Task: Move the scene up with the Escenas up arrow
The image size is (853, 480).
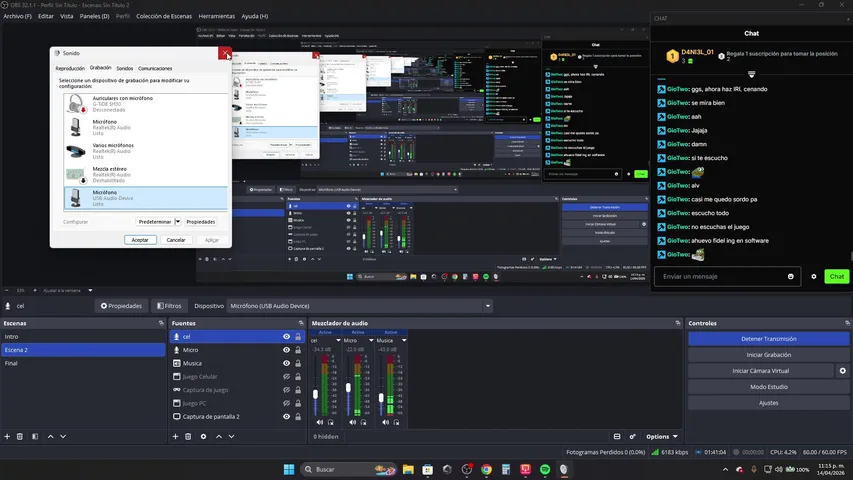Action: click(51, 436)
